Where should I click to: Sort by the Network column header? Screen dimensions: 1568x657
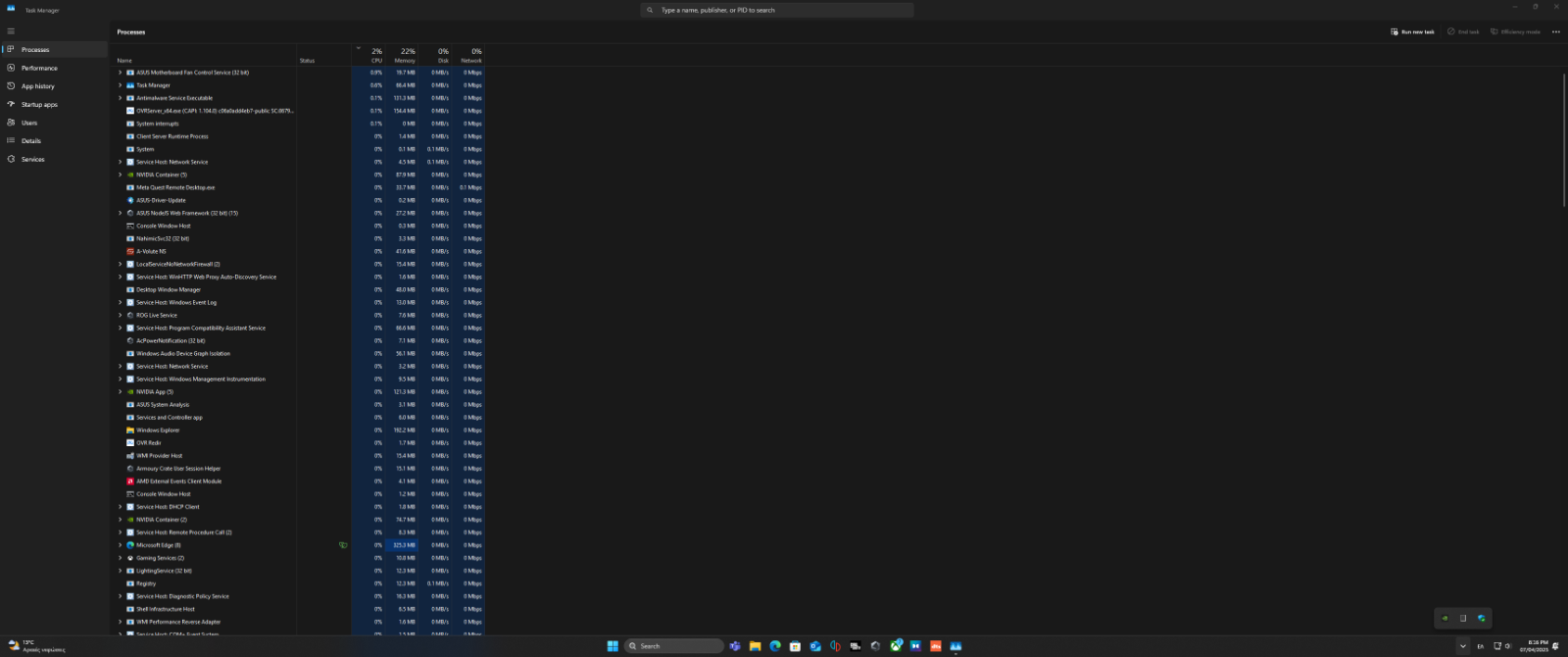point(469,56)
